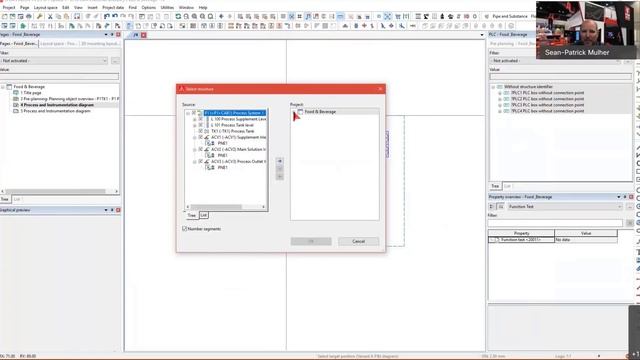640x360 pixels.
Task: Click the first magnifier zoom icon after Redraw
Action: 186,16
